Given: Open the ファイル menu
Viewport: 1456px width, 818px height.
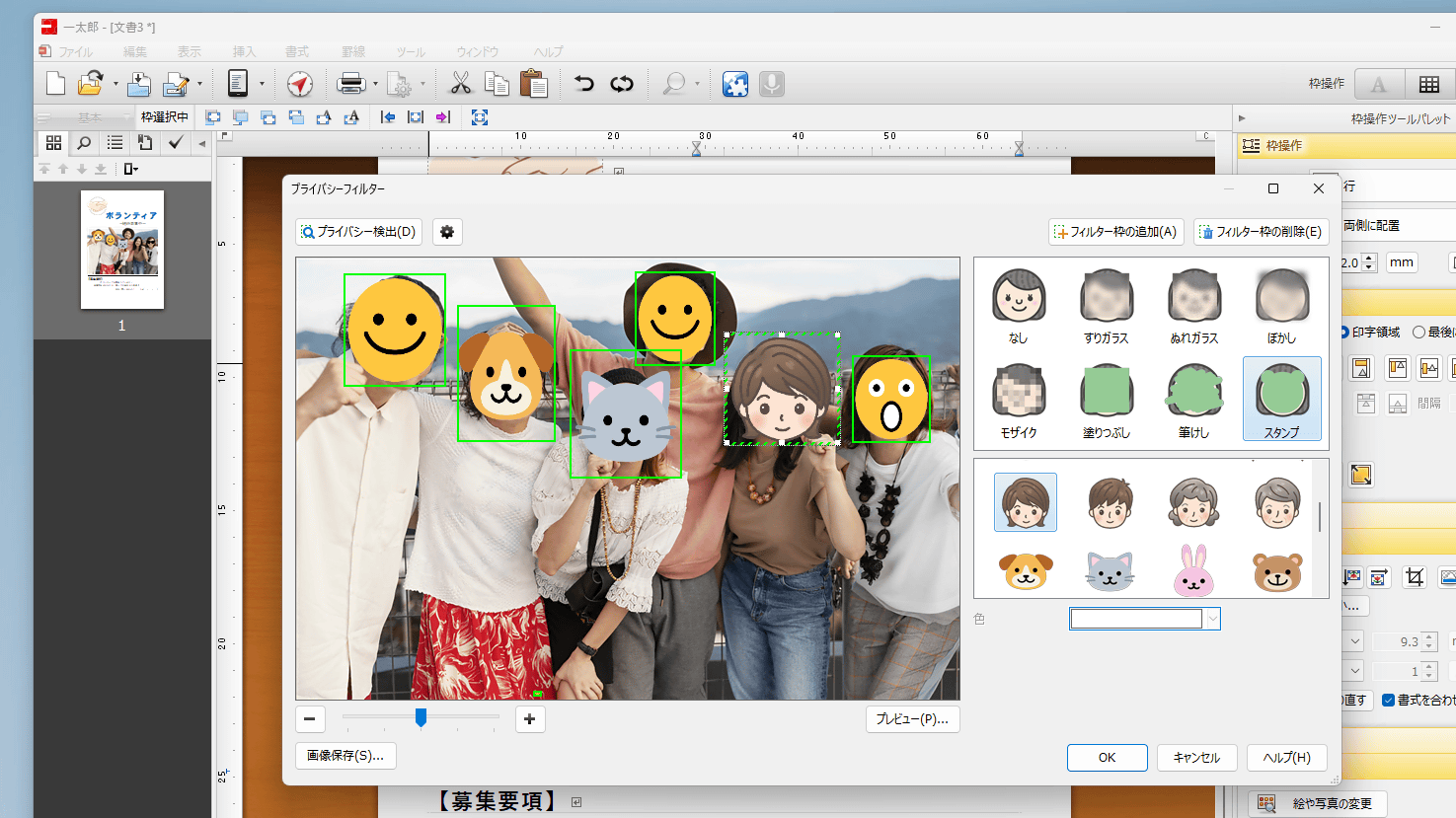Looking at the screenshot, I should (x=75, y=52).
